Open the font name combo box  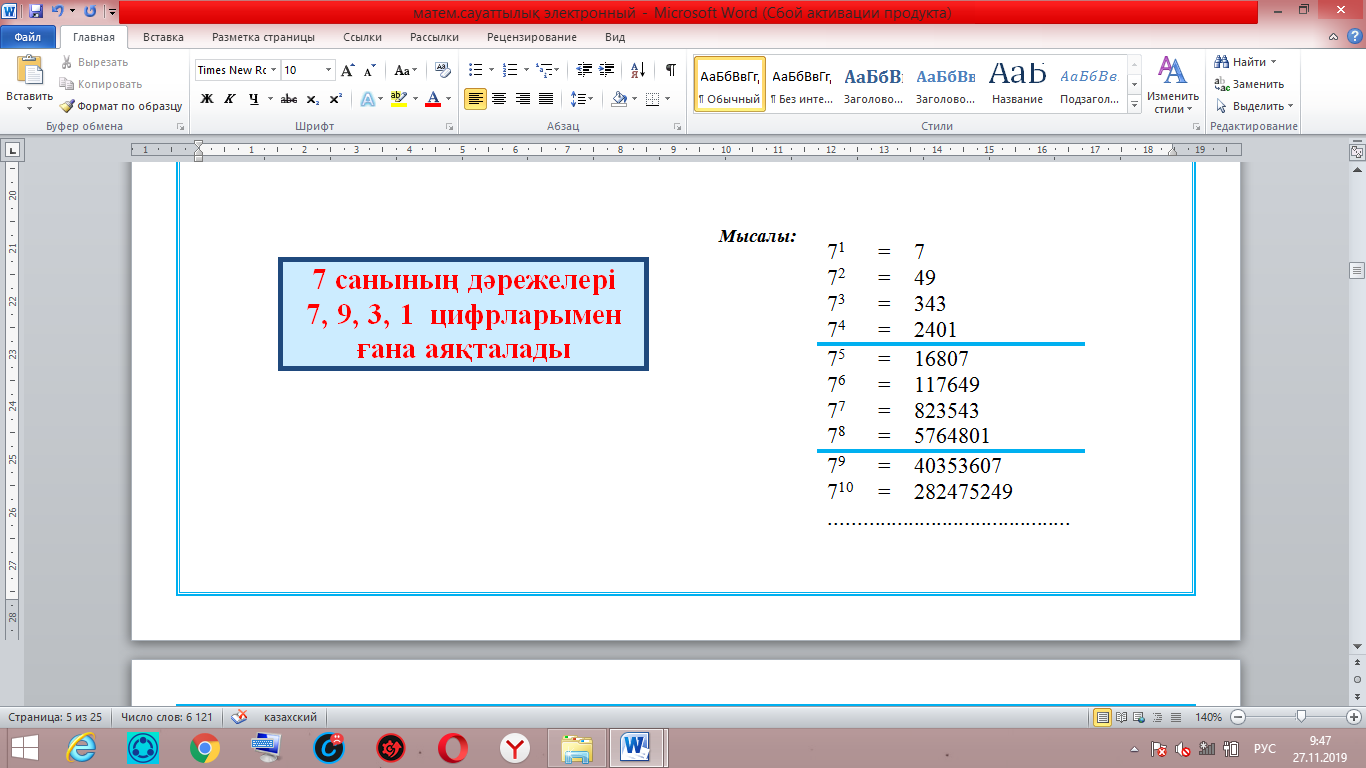237,70
